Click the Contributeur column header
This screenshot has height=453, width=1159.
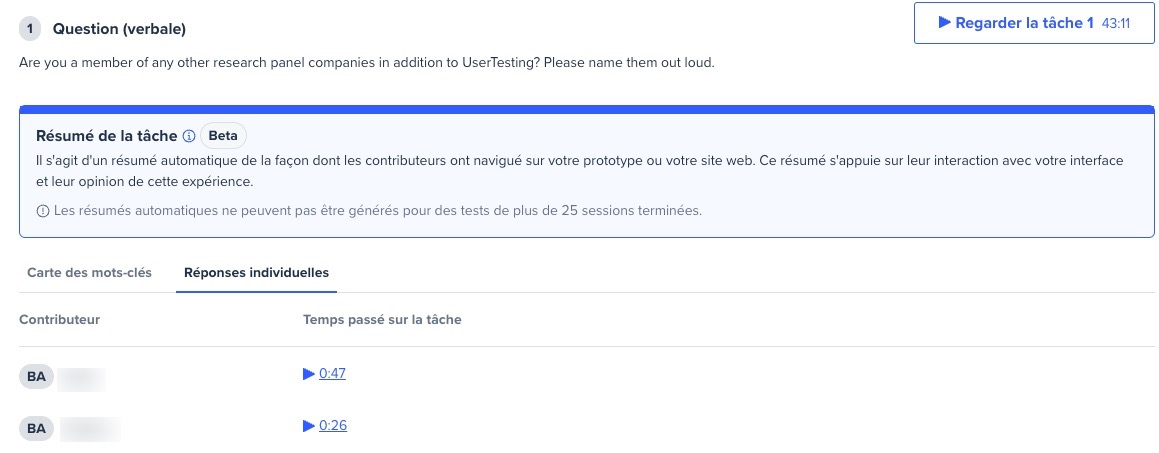[x=60, y=320]
